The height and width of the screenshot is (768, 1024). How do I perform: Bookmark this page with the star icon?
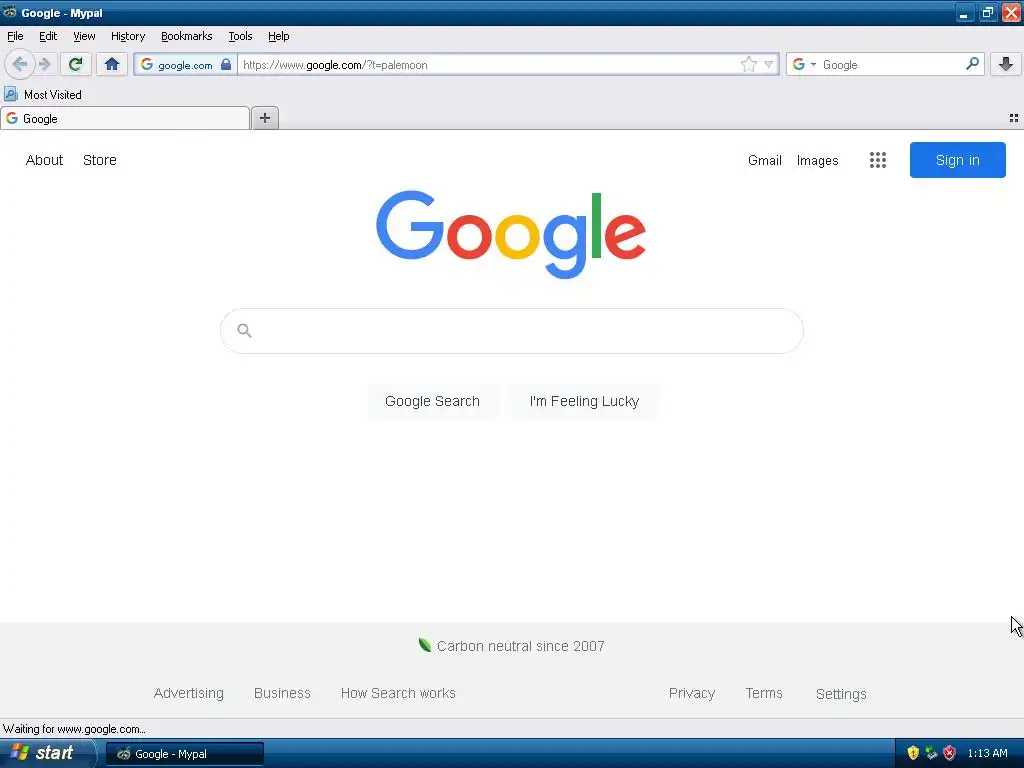coord(748,64)
